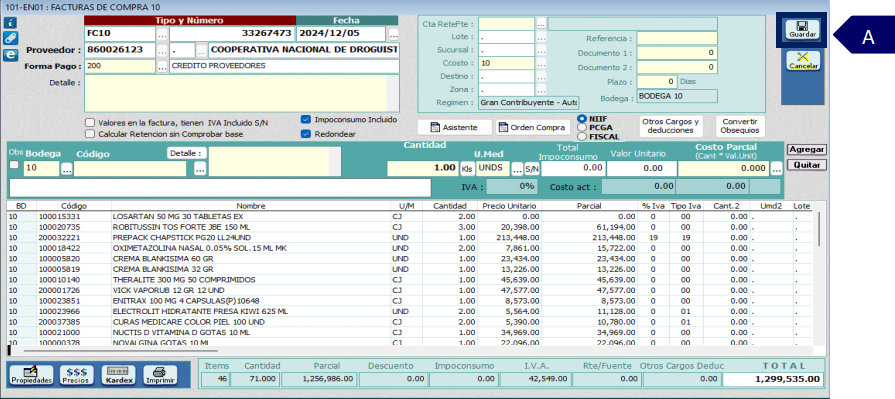Open the Asistente button
Image resolution: width=895 pixels, height=399 pixels.
pos(454,127)
